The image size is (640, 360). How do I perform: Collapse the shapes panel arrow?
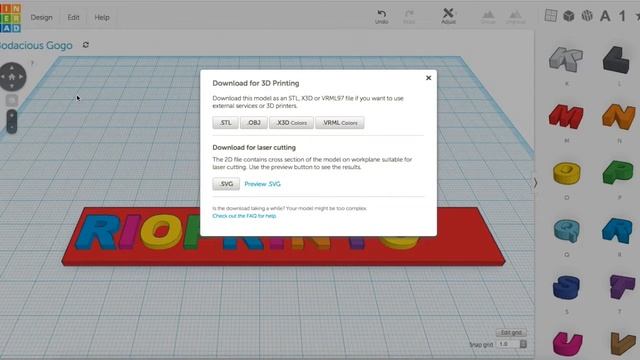pyautogui.click(x=536, y=183)
